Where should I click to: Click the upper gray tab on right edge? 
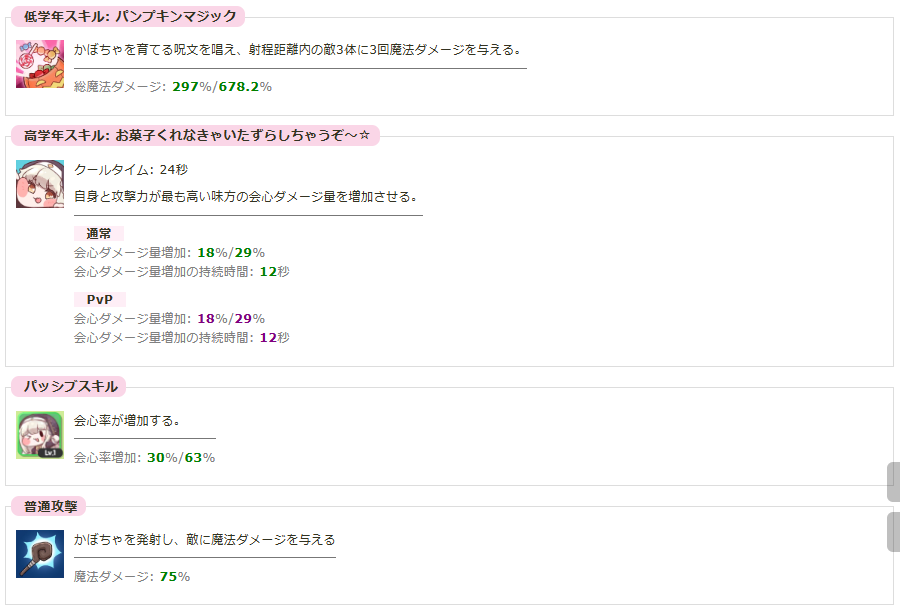(x=893, y=482)
